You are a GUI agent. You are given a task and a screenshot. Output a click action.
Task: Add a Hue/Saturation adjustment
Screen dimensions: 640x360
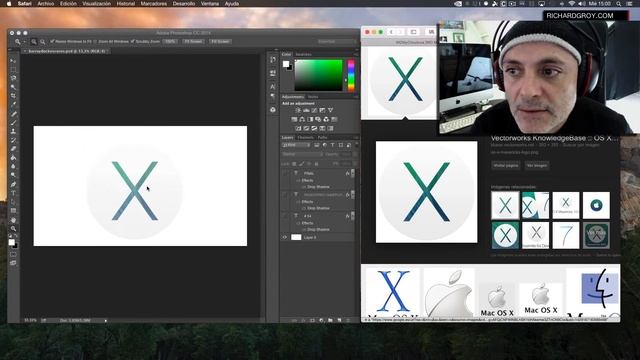click(x=294, y=120)
